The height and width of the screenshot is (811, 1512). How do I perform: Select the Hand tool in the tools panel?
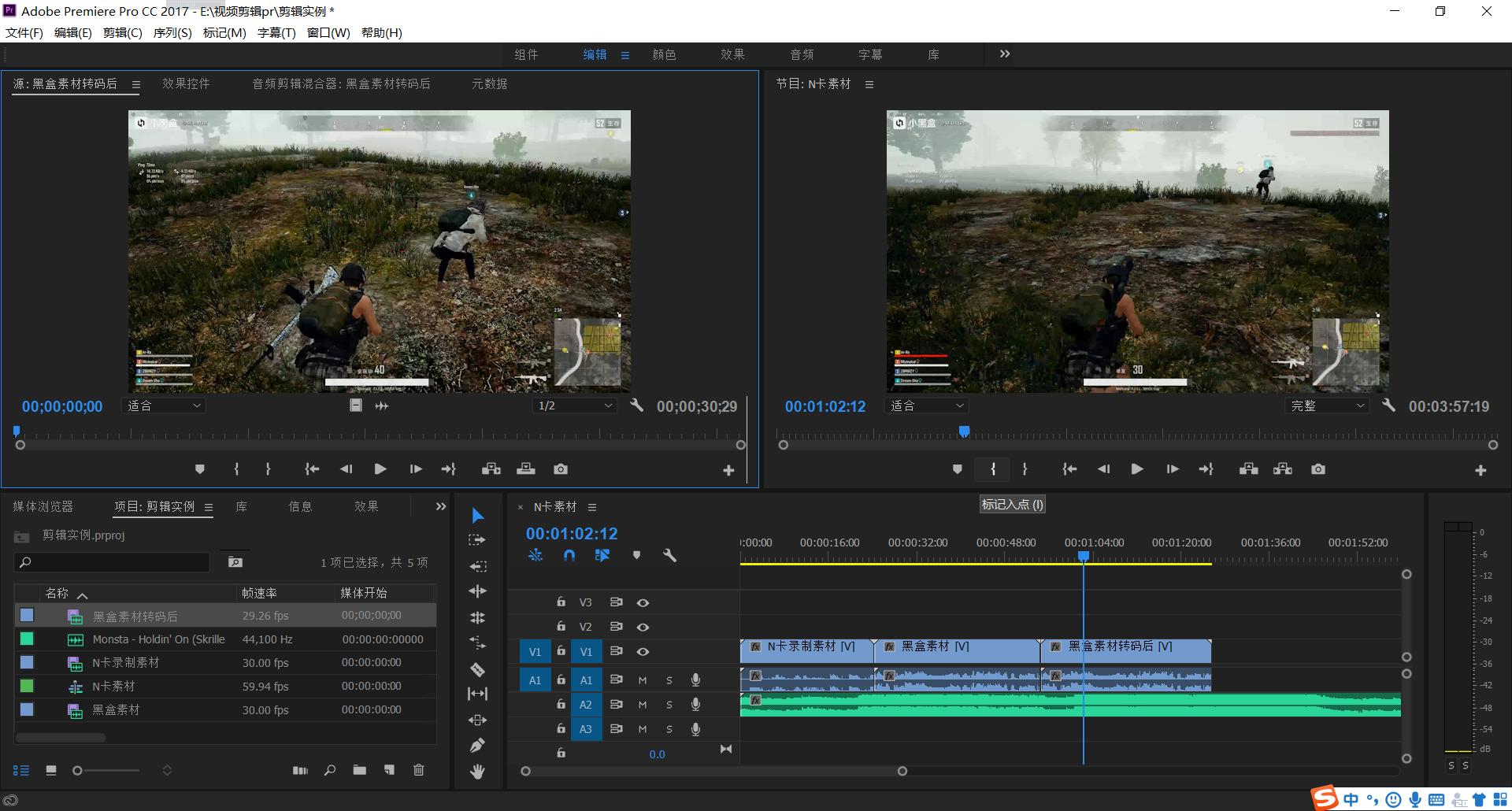click(x=477, y=772)
